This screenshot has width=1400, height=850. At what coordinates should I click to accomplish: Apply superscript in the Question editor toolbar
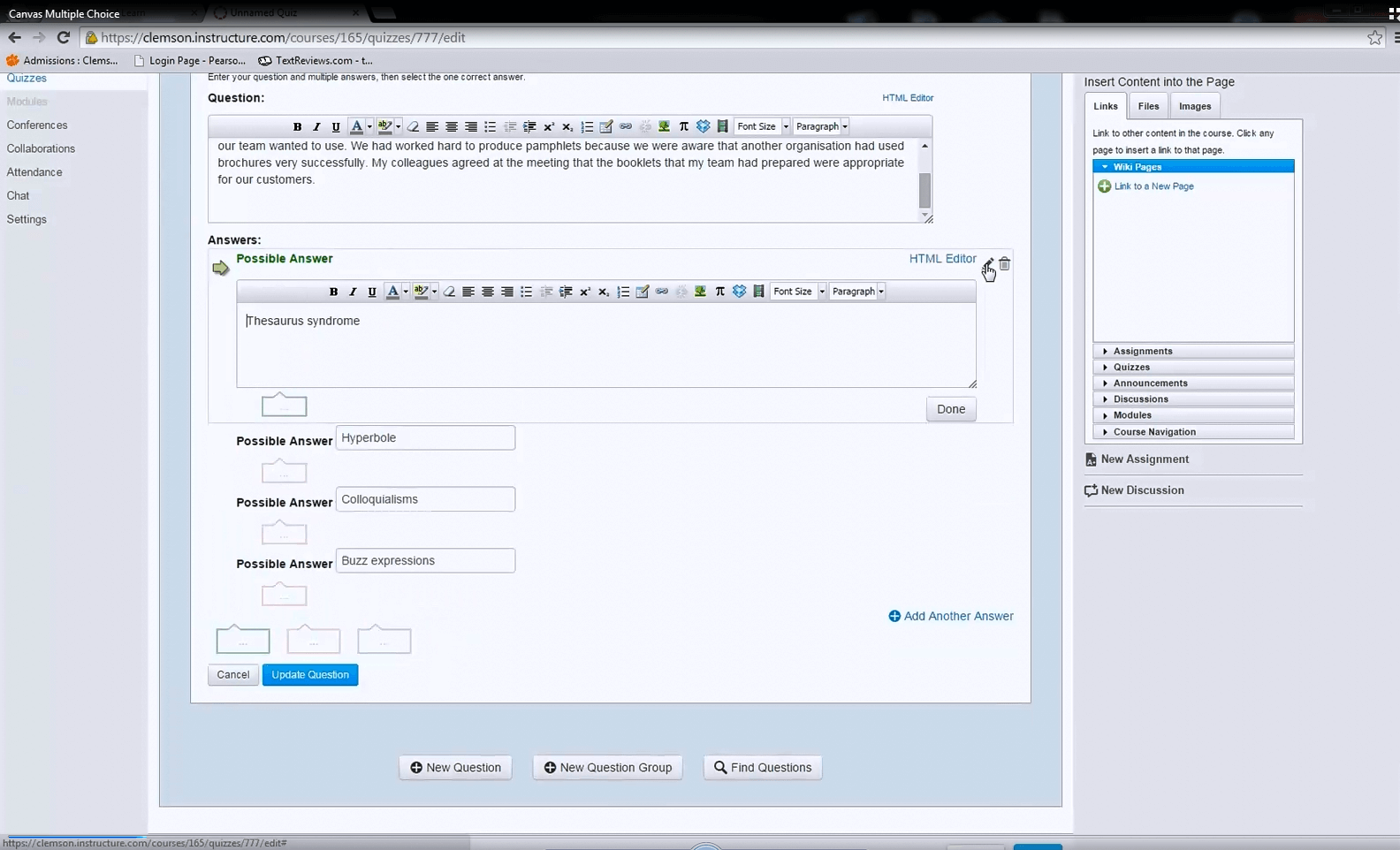coord(548,126)
